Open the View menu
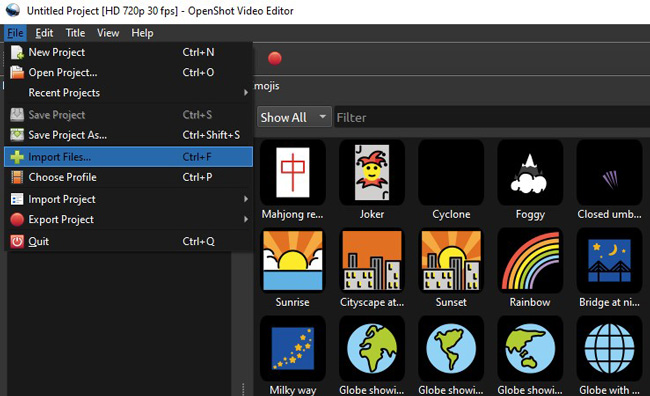The height and width of the screenshot is (396, 650). click(108, 33)
